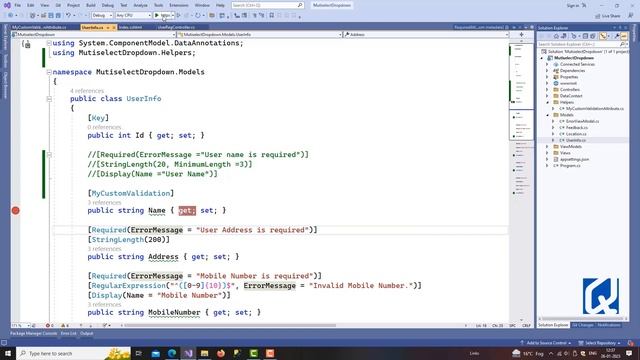Click the Visual Studio taskbar icon
The width and height of the screenshot is (640, 360).
188,353
